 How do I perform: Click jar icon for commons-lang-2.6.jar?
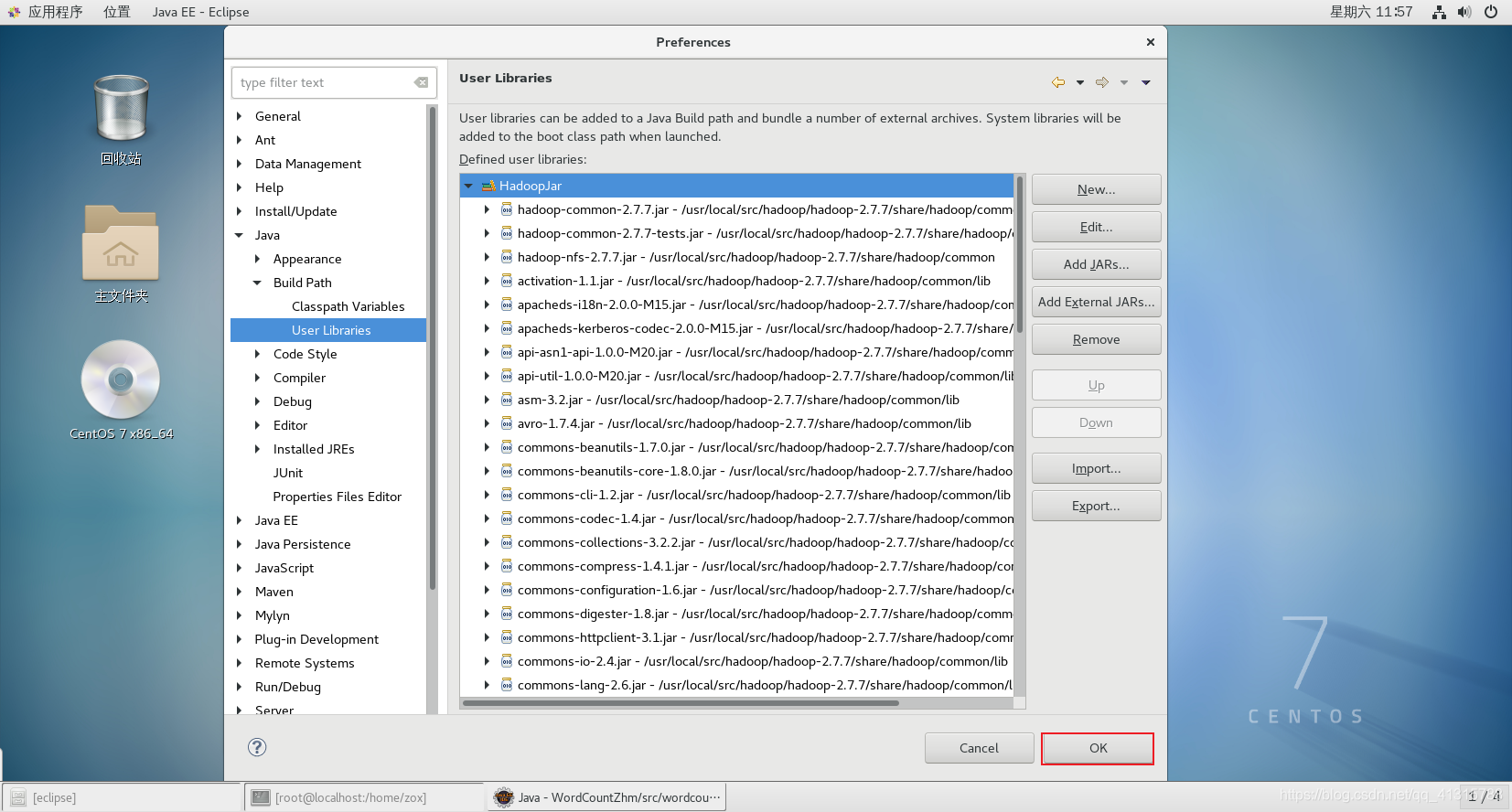(x=507, y=685)
